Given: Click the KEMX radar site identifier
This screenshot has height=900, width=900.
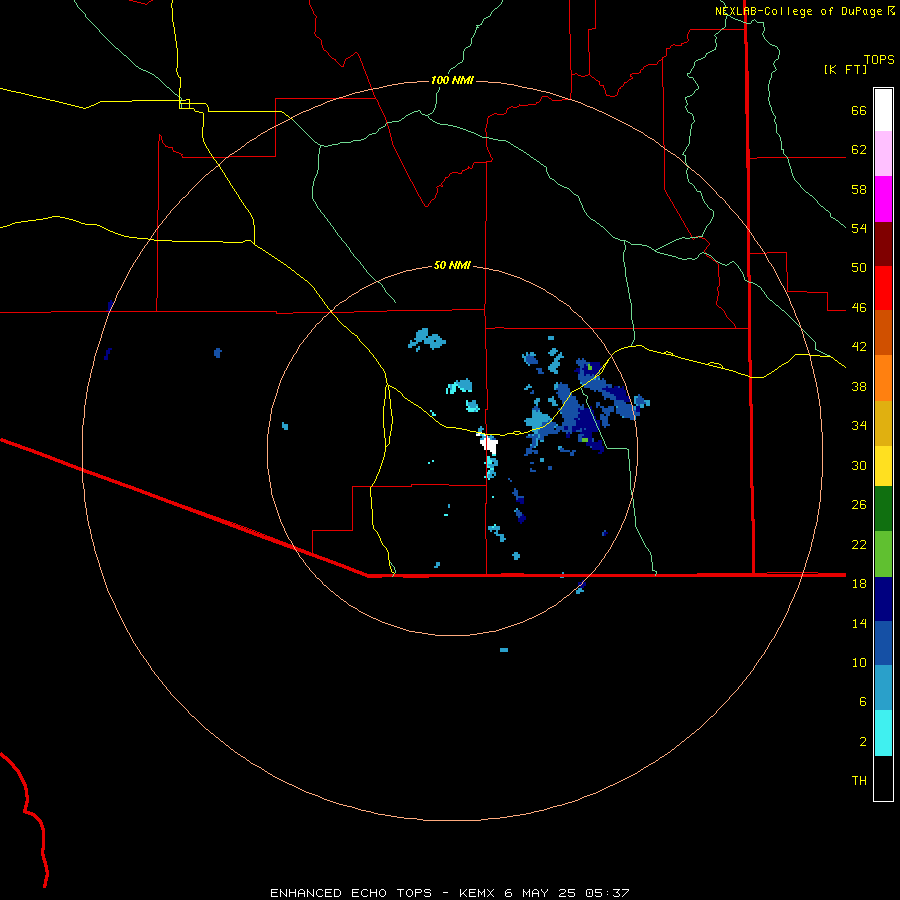Looking at the screenshot, I should pos(479,893).
